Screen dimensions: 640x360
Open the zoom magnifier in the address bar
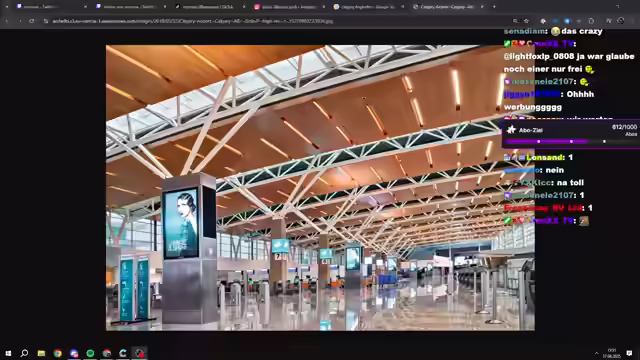(515, 21)
